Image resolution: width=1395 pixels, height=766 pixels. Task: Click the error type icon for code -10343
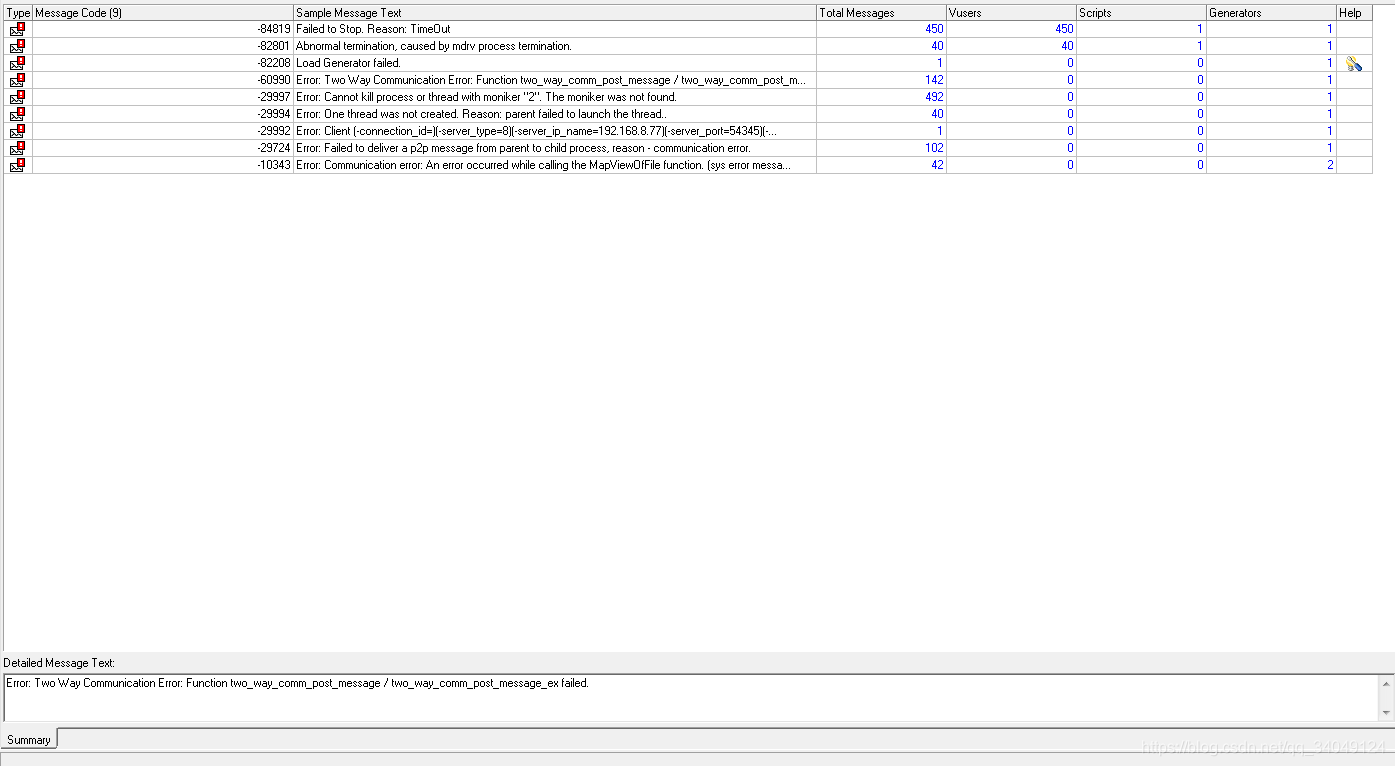click(17, 165)
